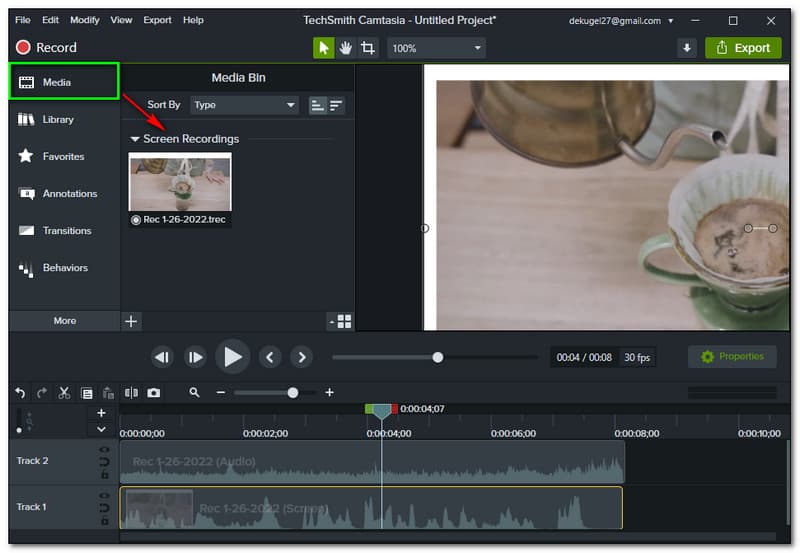Click the timeline zoom slider handle
This screenshot has height=553, width=800.
point(292,393)
